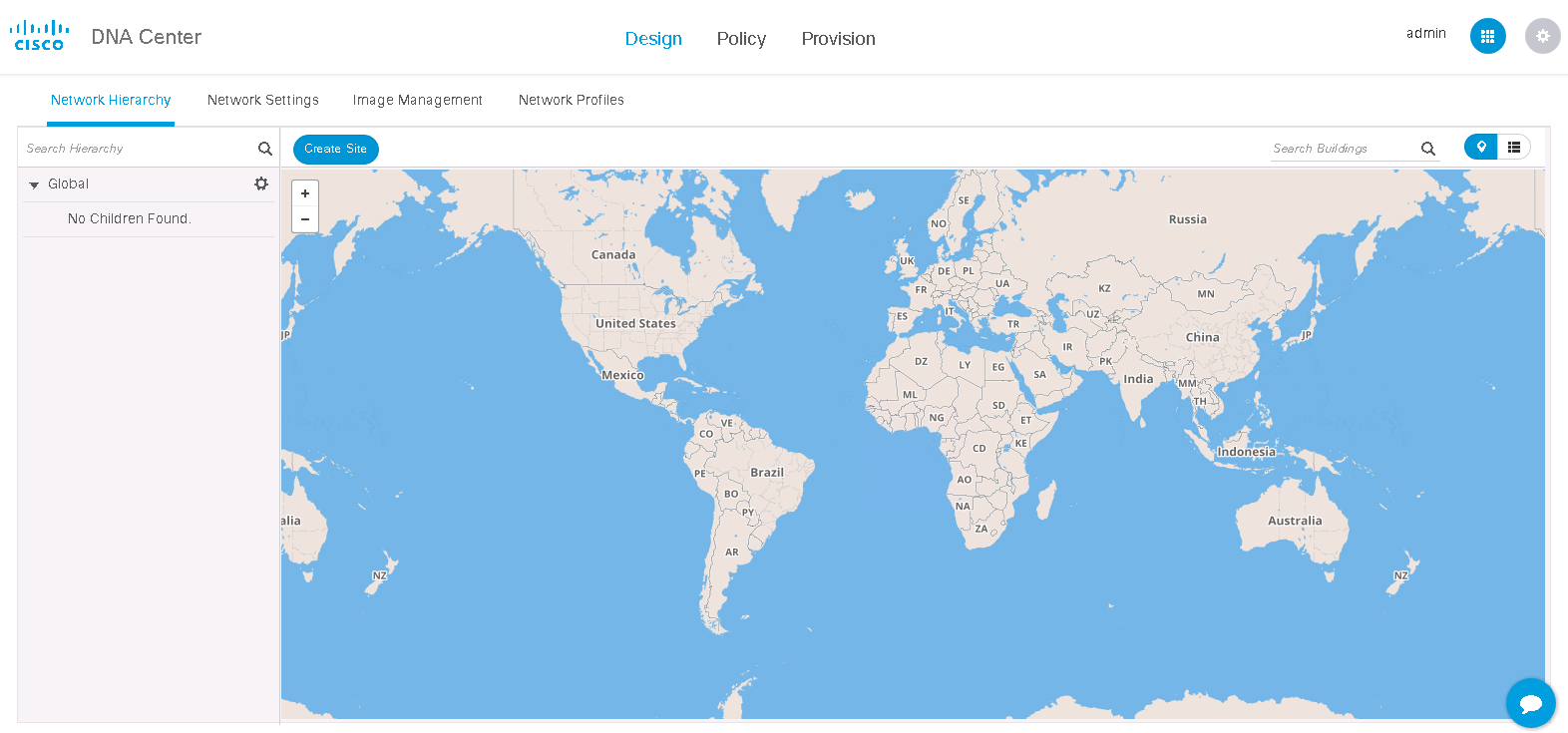The width and height of the screenshot is (1568, 733).
Task: Switch to map view with pin icon
Action: pyautogui.click(x=1481, y=147)
